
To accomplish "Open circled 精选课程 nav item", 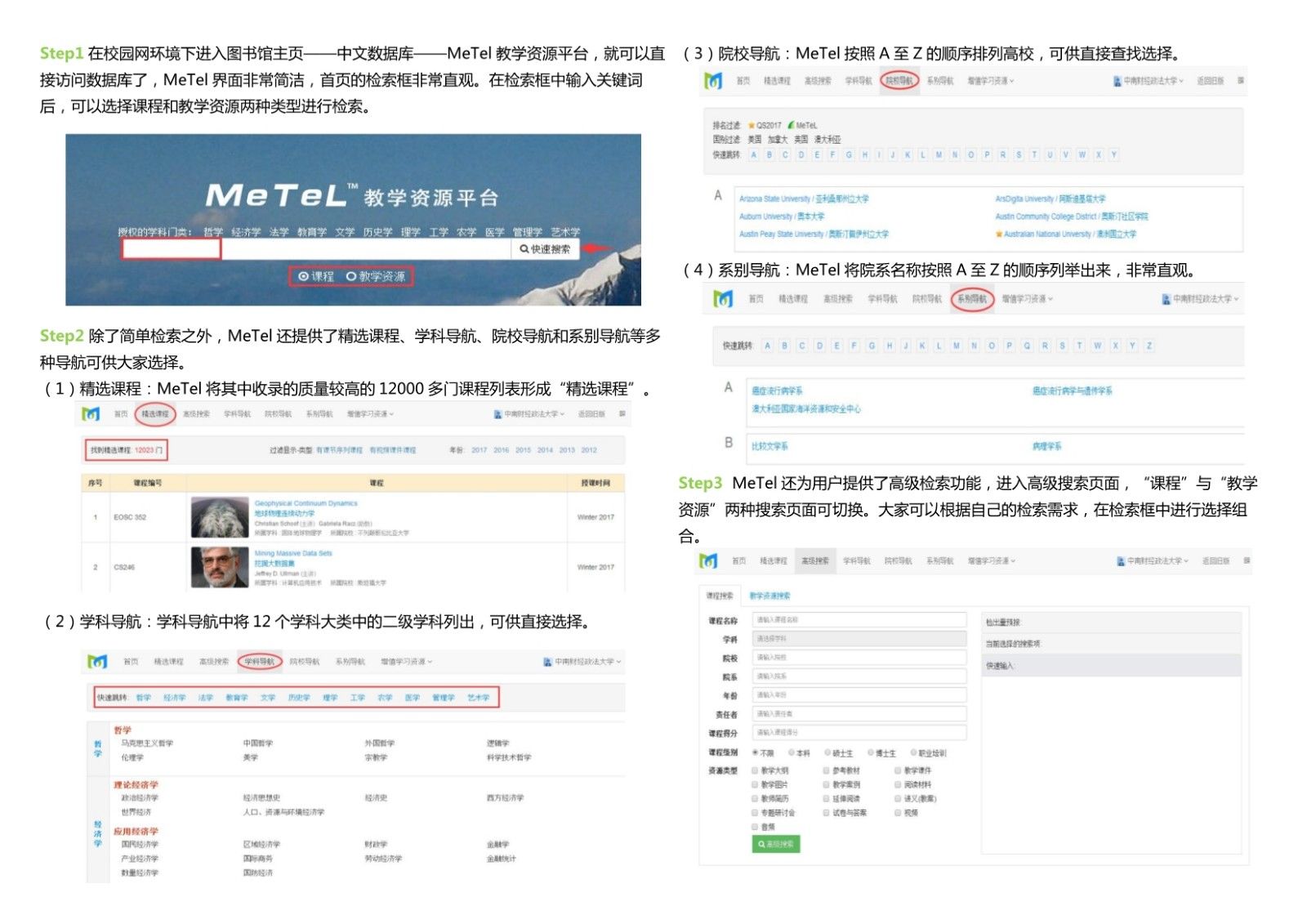I will 155,414.
